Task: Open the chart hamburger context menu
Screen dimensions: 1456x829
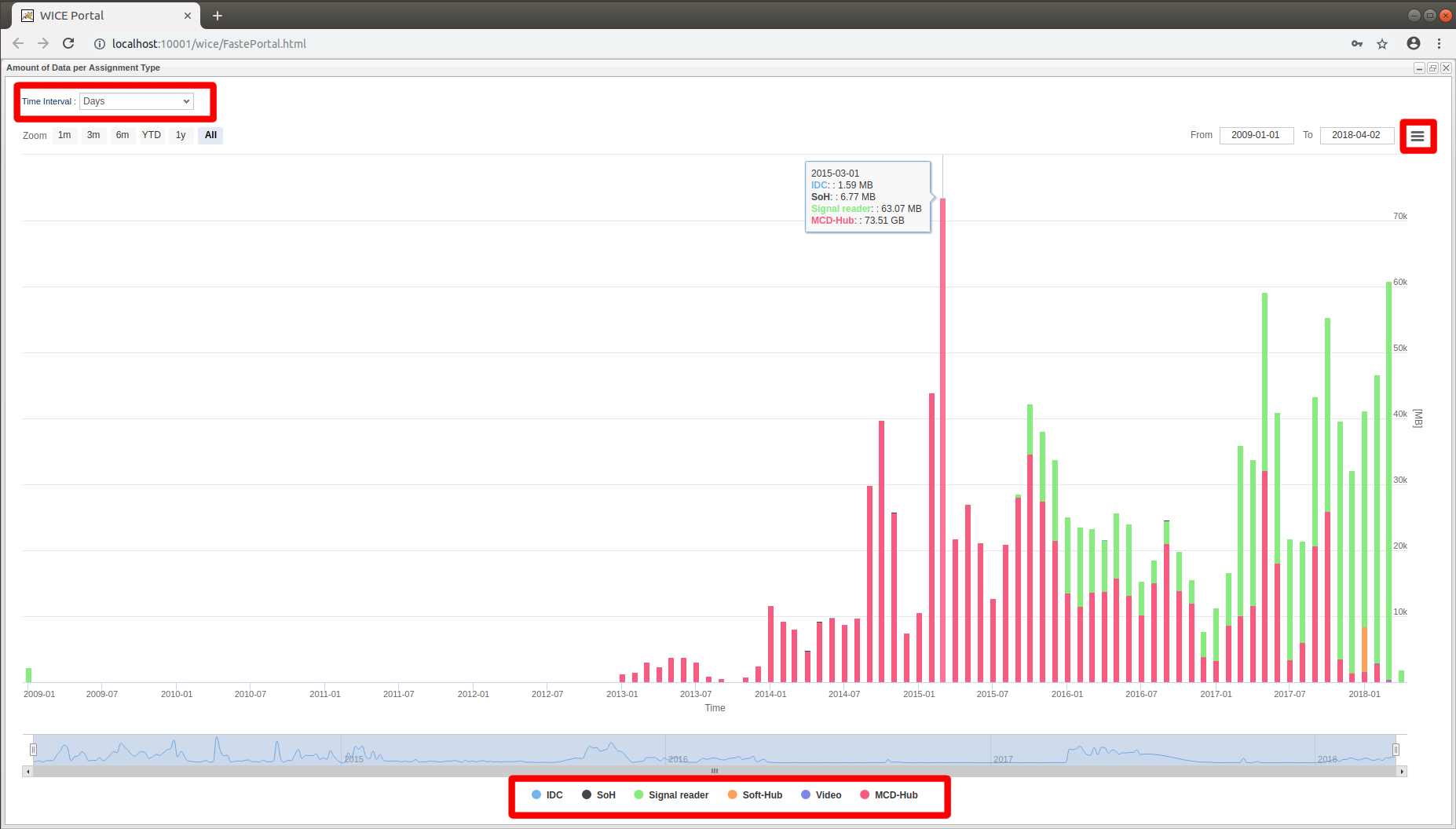Action: [x=1417, y=137]
